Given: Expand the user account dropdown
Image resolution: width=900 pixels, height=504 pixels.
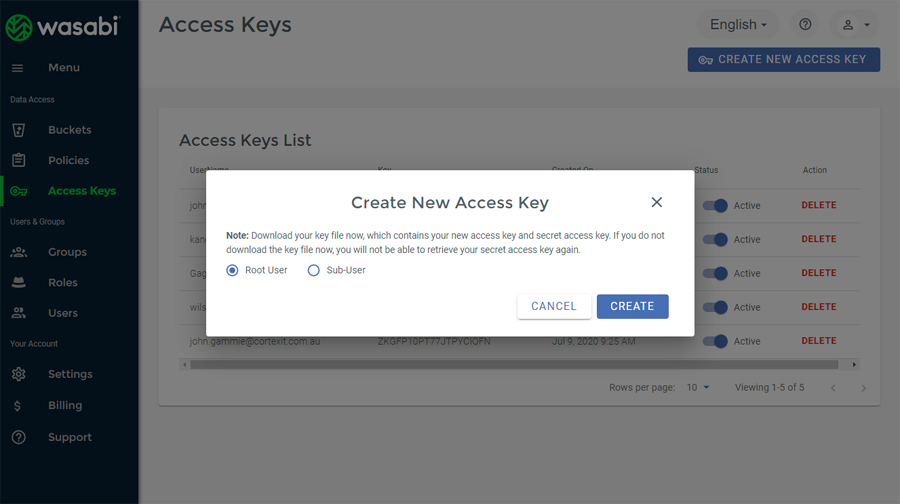Looking at the screenshot, I should [x=856, y=25].
